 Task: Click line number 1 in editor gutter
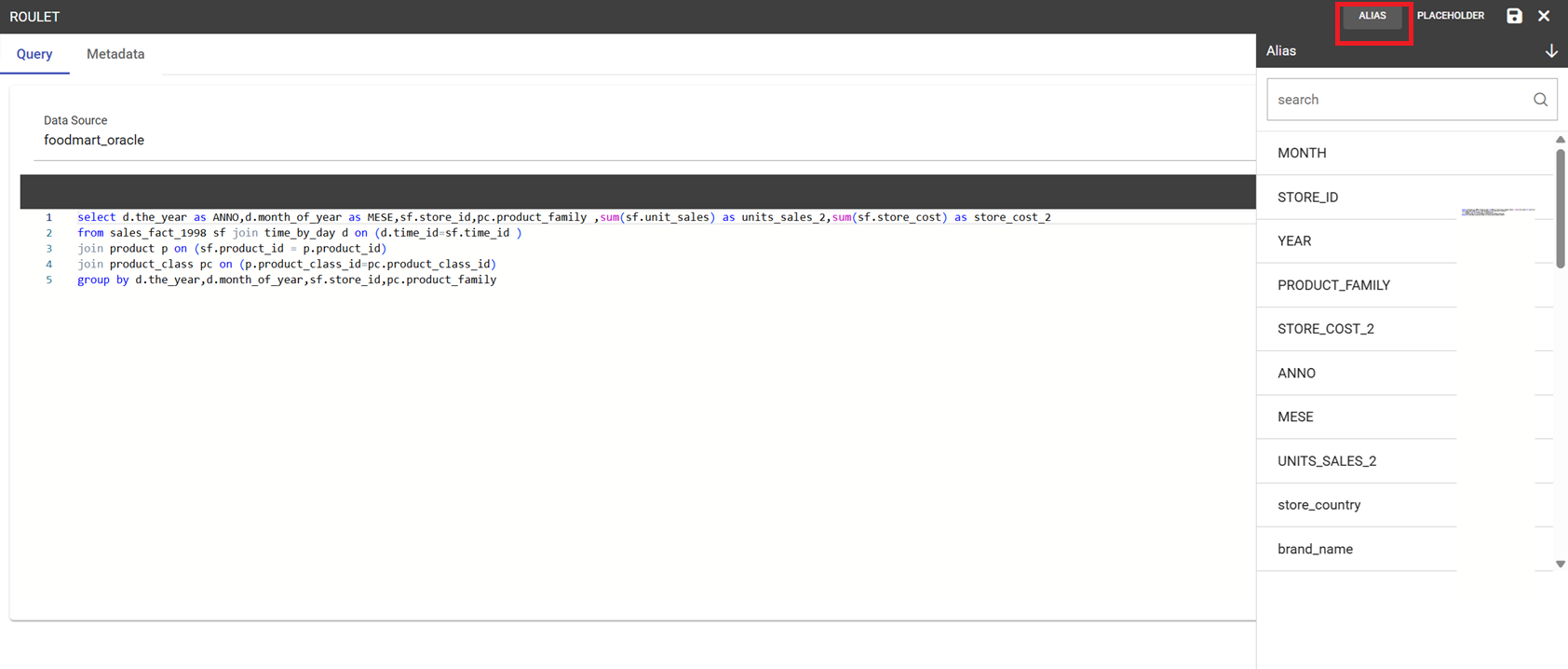pyautogui.click(x=48, y=217)
